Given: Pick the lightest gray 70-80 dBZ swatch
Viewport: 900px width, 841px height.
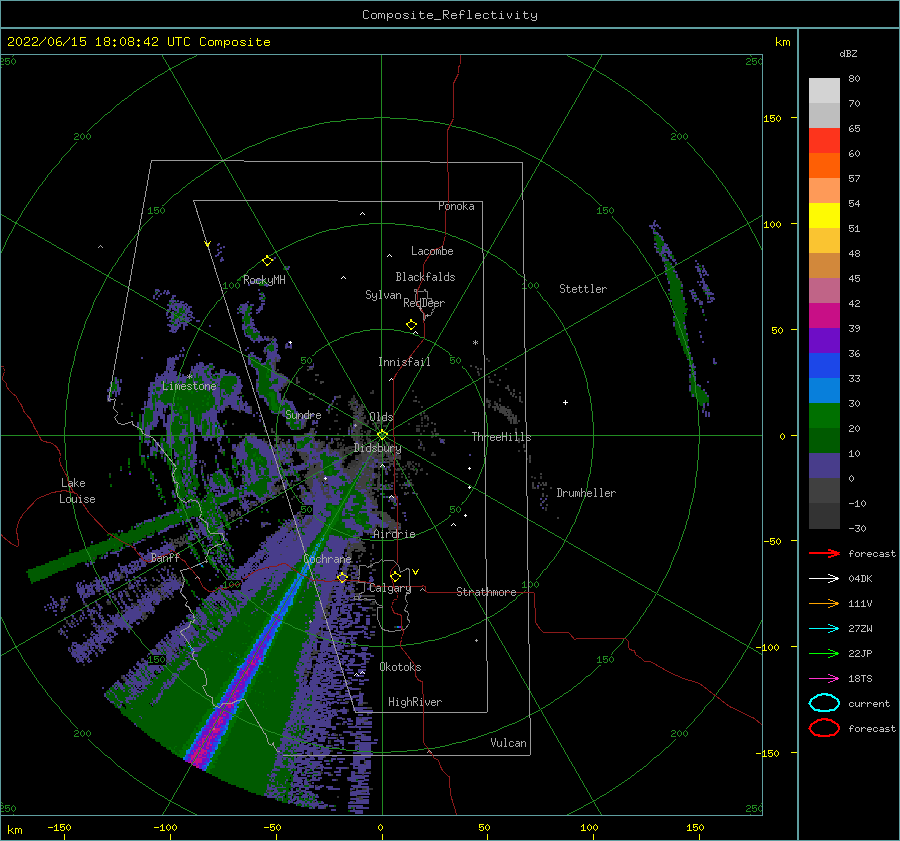Looking at the screenshot, I should pos(824,91).
